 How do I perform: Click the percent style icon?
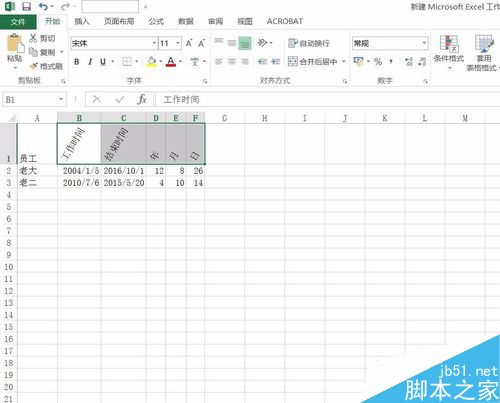(x=378, y=62)
